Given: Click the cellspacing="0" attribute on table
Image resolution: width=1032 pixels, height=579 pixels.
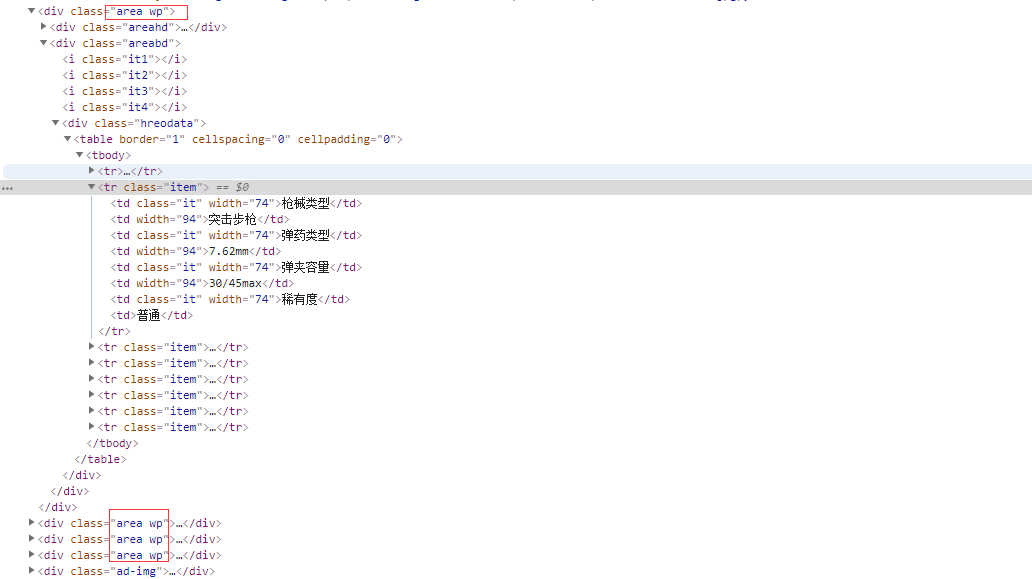Looking at the screenshot, I should coord(241,139).
